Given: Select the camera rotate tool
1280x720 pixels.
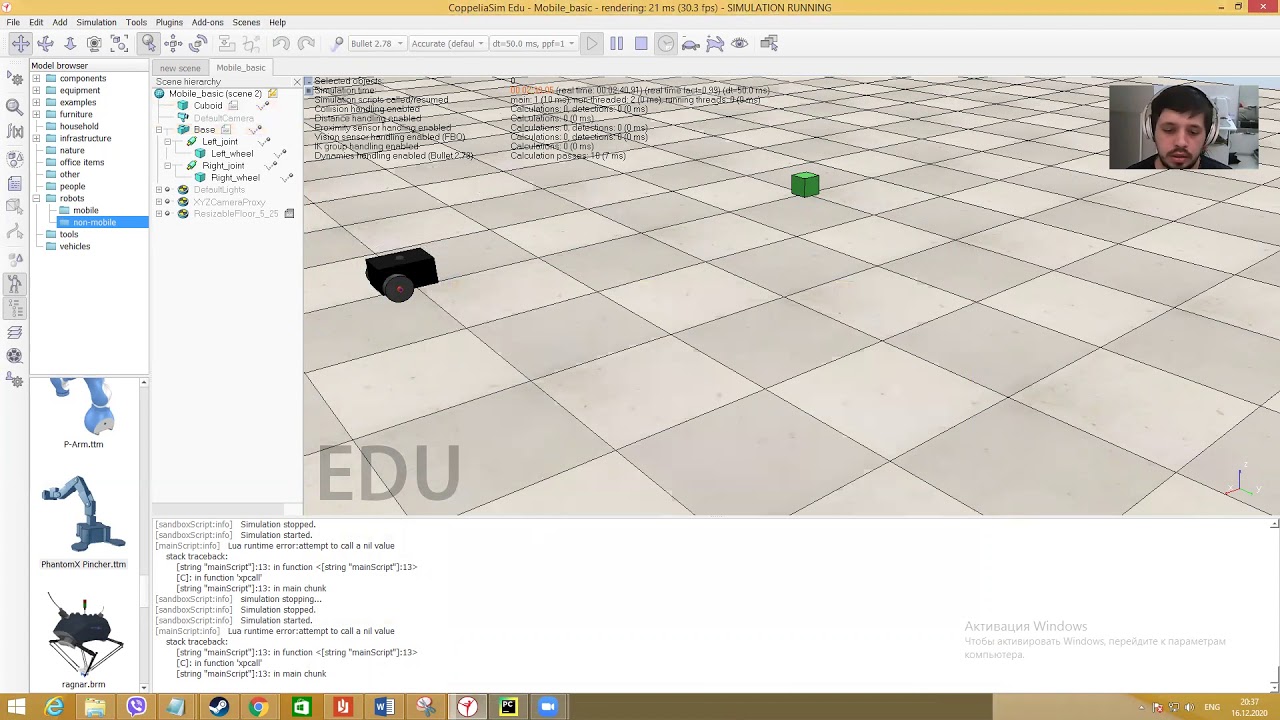Looking at the screenshot, I should click(45, 43).
